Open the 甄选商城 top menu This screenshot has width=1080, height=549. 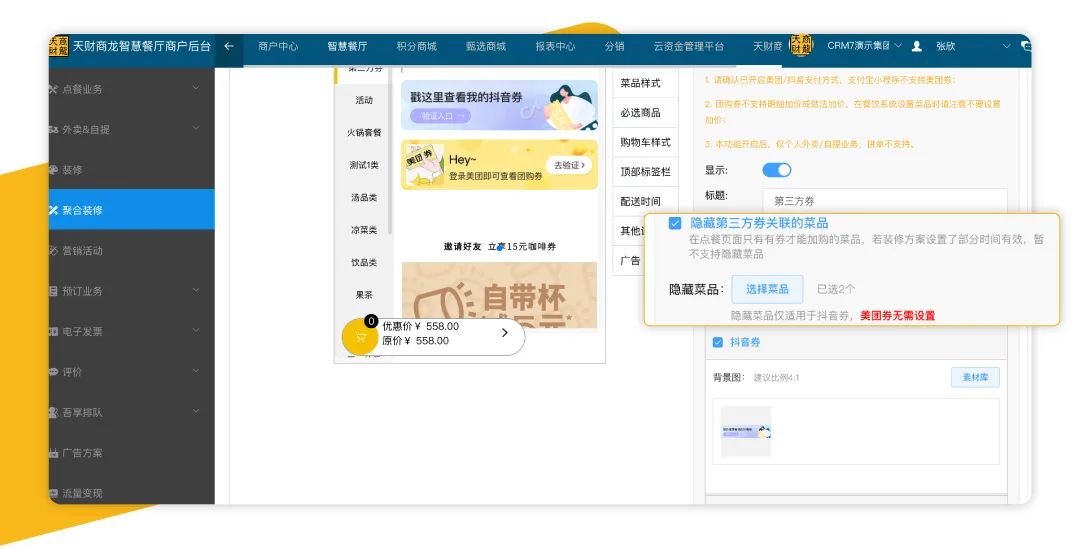coord(486,46)
